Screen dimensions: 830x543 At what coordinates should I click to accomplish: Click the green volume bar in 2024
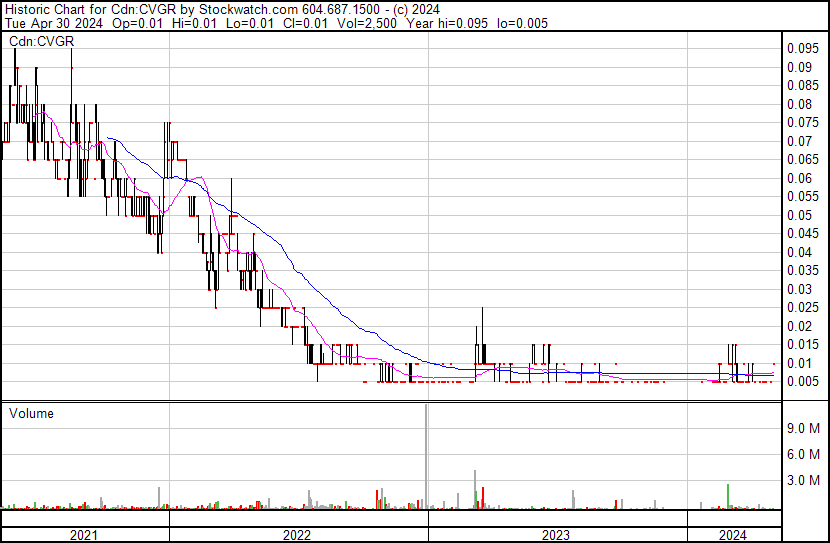728,496
